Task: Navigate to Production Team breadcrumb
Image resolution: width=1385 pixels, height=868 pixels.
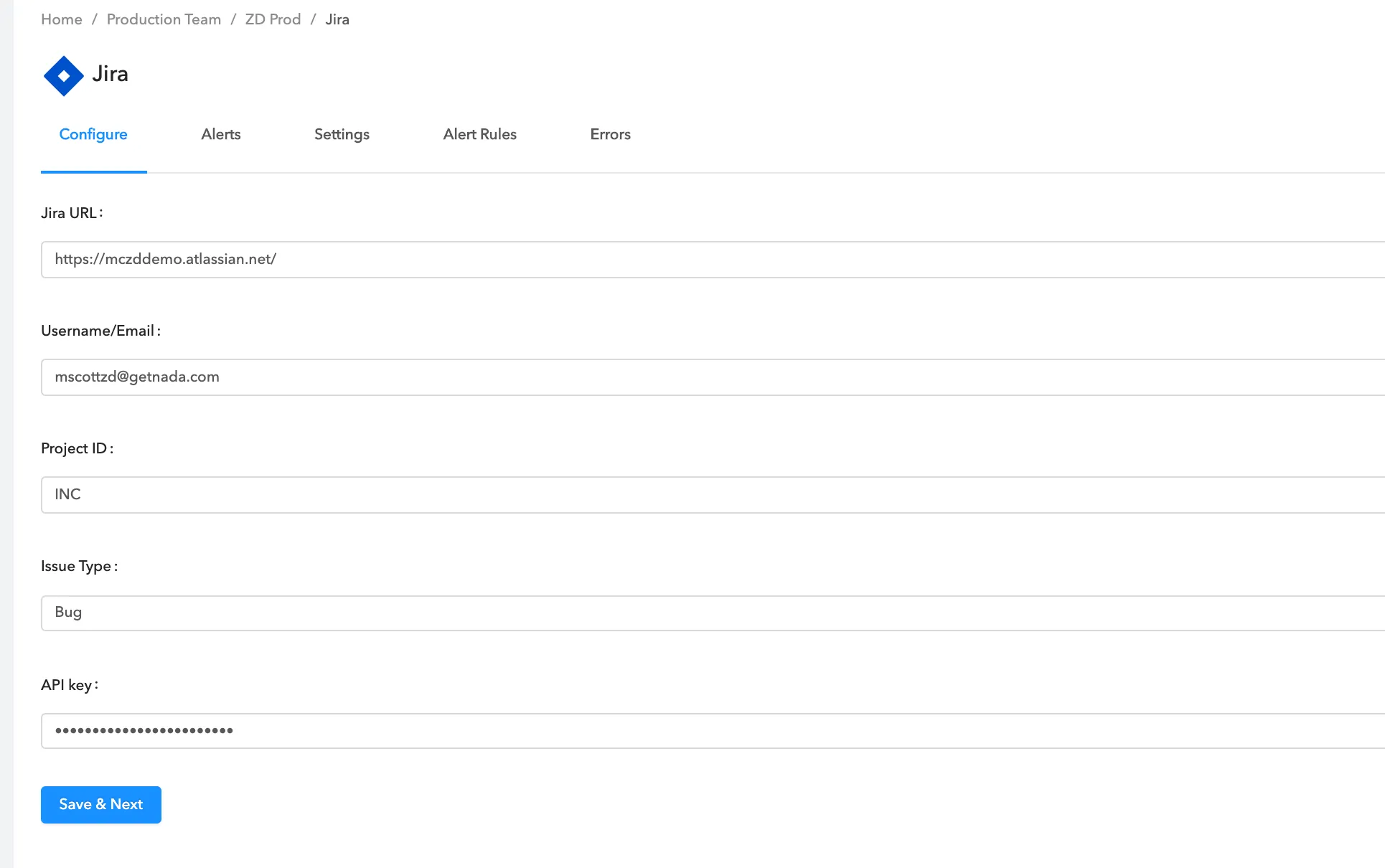Action: [x=164, y=19]
